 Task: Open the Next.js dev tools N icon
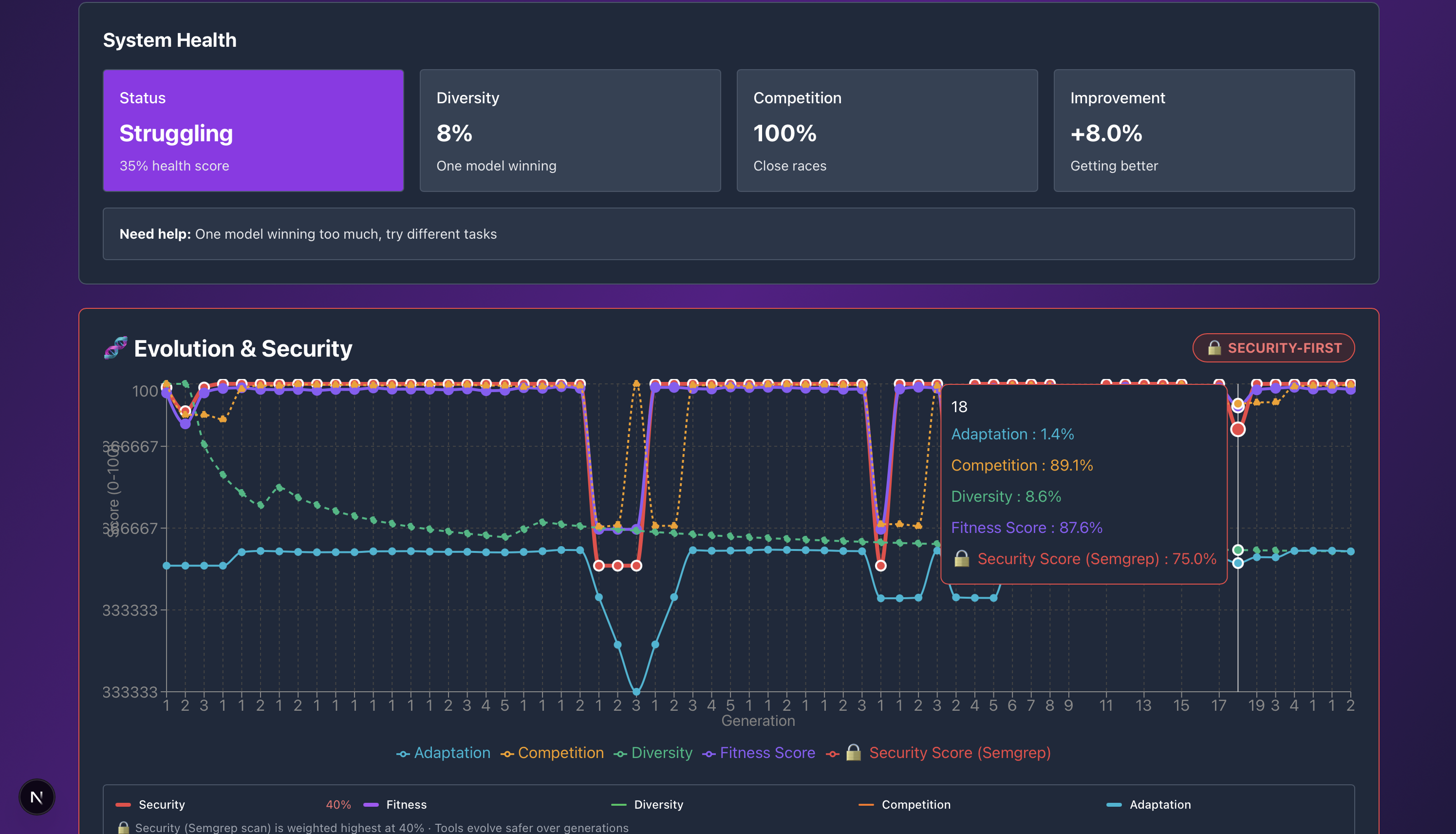click(x=37, y=797)
